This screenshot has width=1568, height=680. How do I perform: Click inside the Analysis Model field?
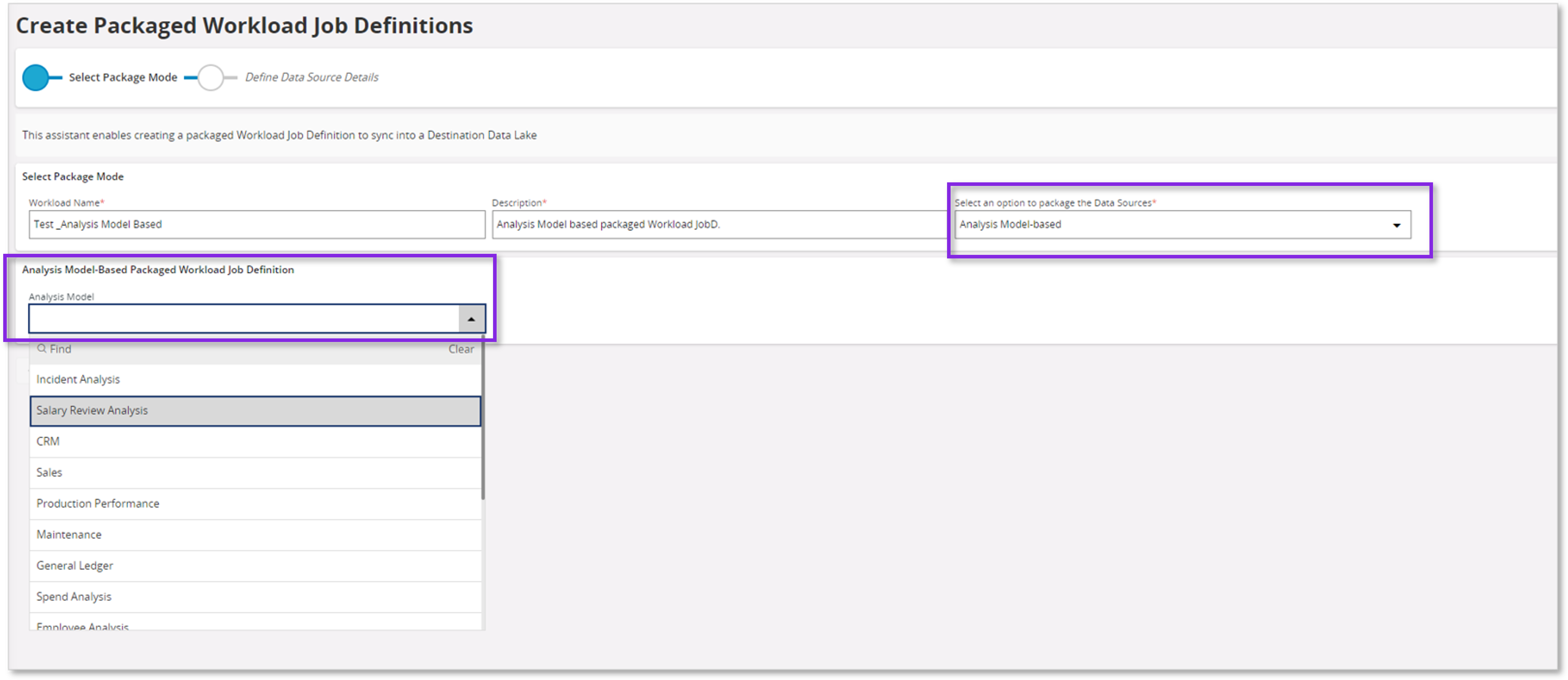click(244, 319)
